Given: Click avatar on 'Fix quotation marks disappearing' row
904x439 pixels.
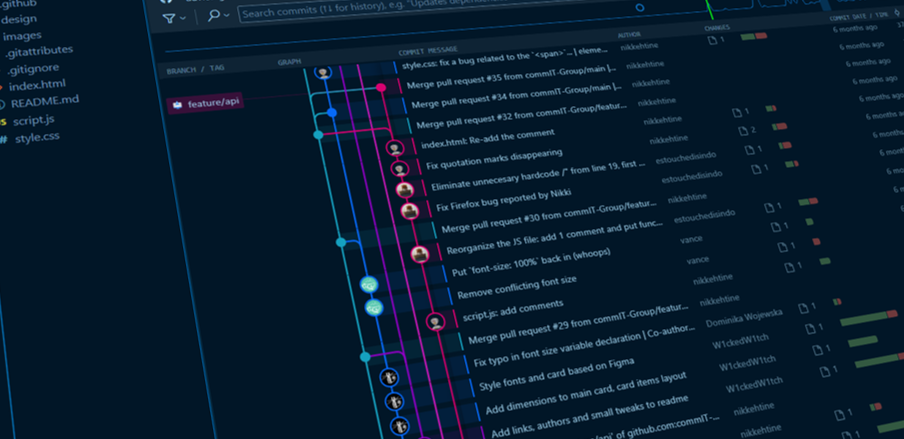Looking at the screenshot, I should click(400, 169).
